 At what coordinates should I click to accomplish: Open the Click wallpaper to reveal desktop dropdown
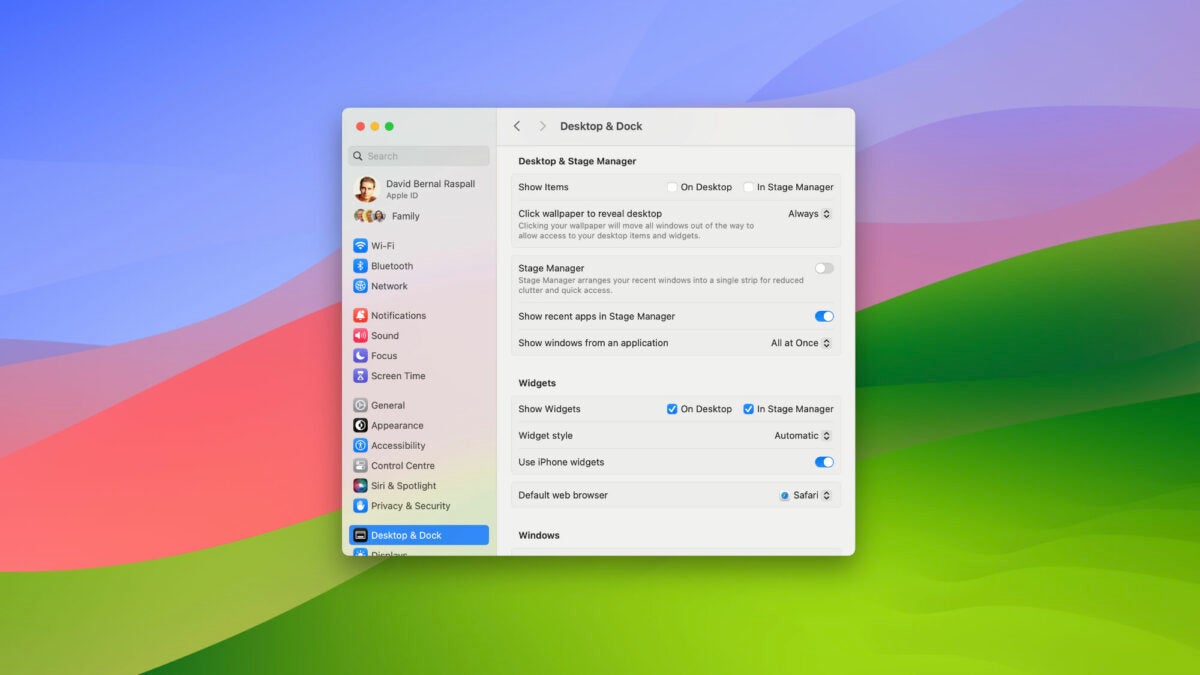click(x=808, y=213)
